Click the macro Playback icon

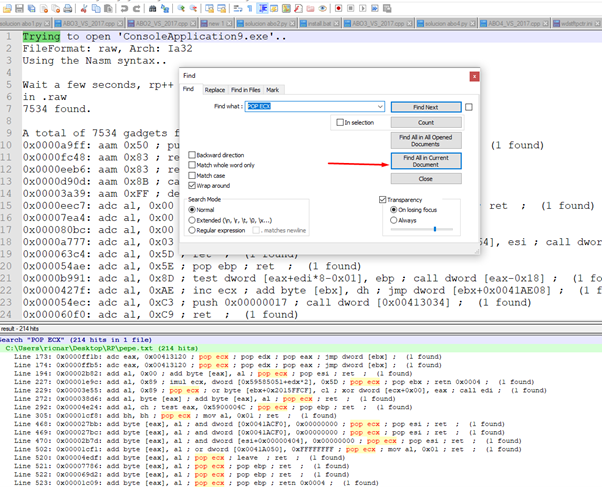(x=362, y=8)
